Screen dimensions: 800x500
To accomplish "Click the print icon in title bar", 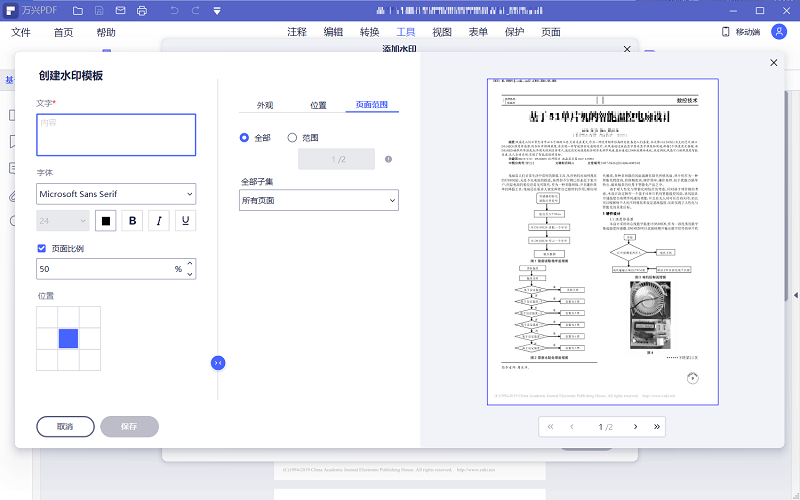I will pos(142,11).
